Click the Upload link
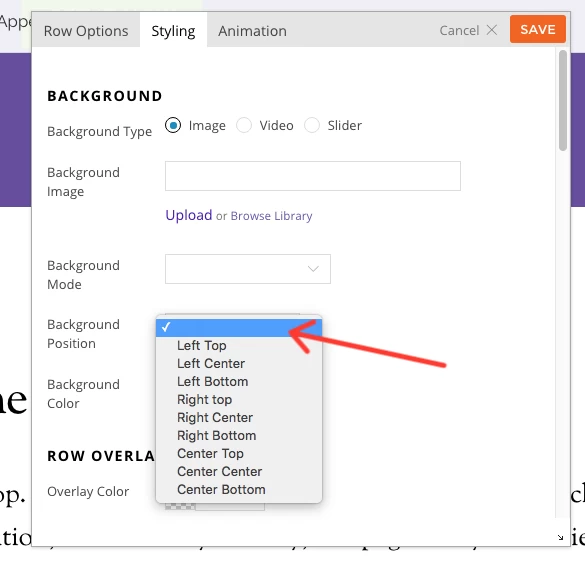Screen dimensions: 585x563 pos(189,215)
